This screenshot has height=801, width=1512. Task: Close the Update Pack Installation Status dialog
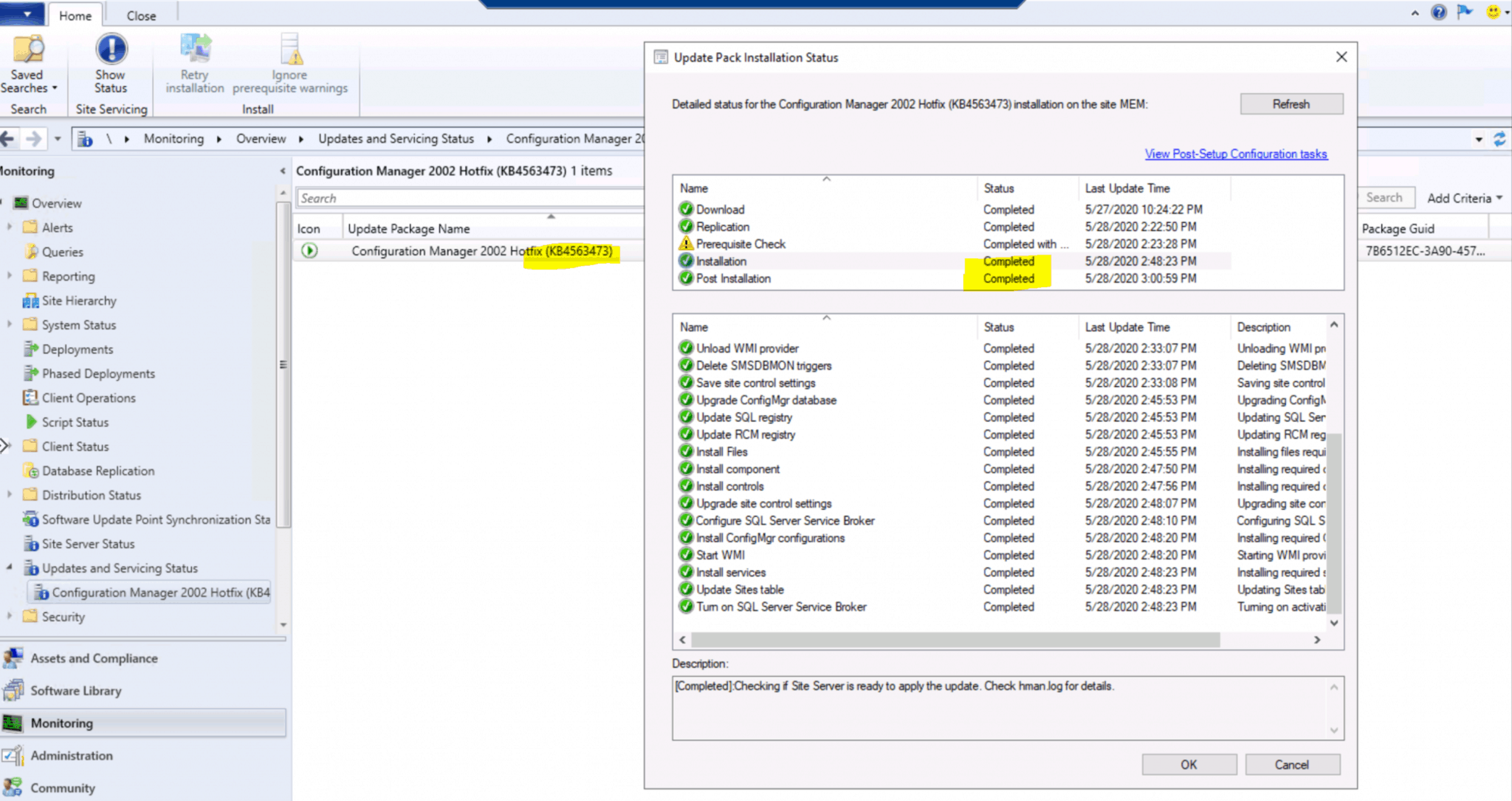click(1342, 57)
